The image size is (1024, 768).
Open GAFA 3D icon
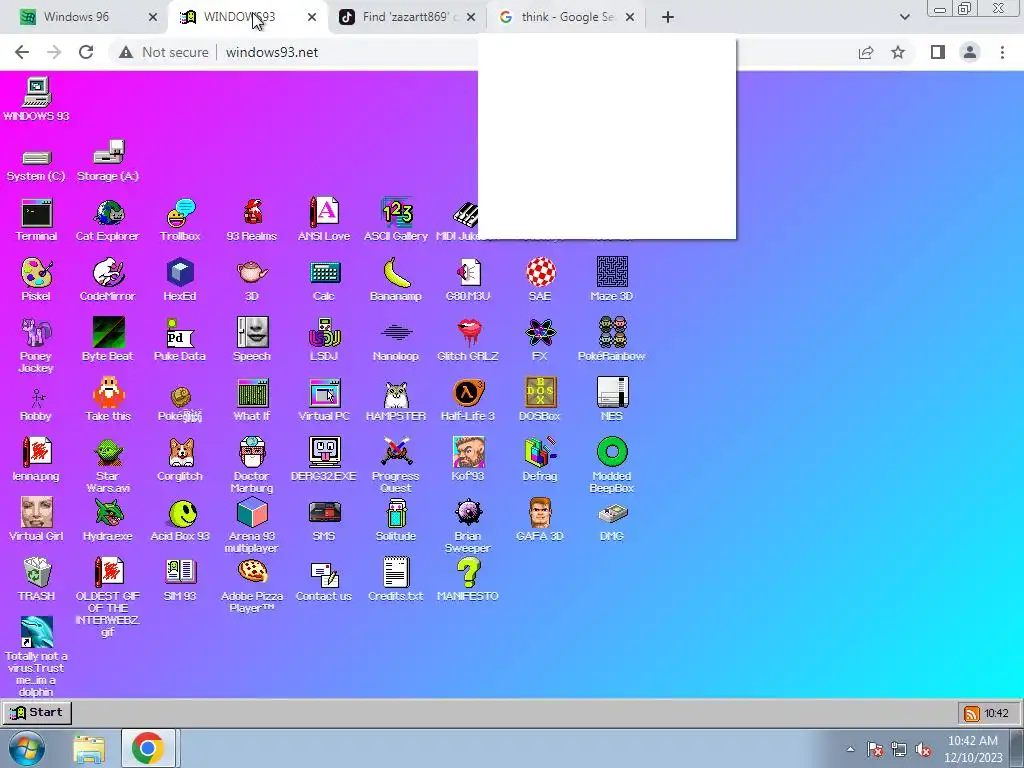(x=540, y=520)
